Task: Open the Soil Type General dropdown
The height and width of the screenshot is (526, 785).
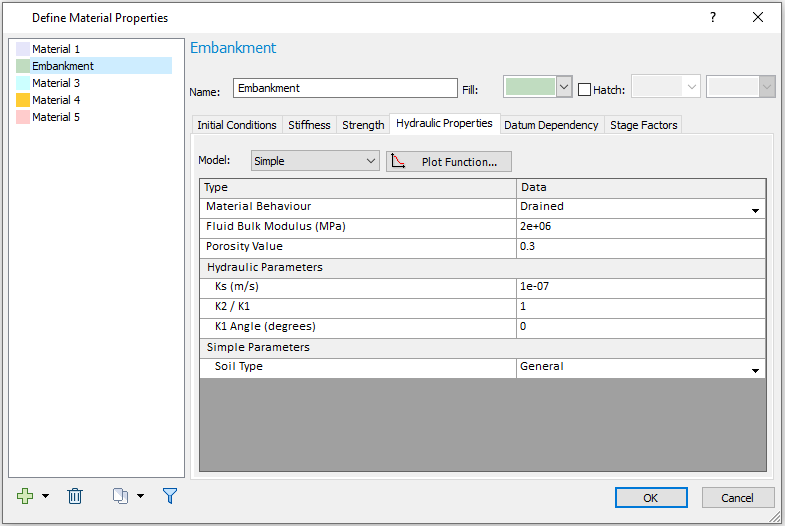Action: [755, 370]
